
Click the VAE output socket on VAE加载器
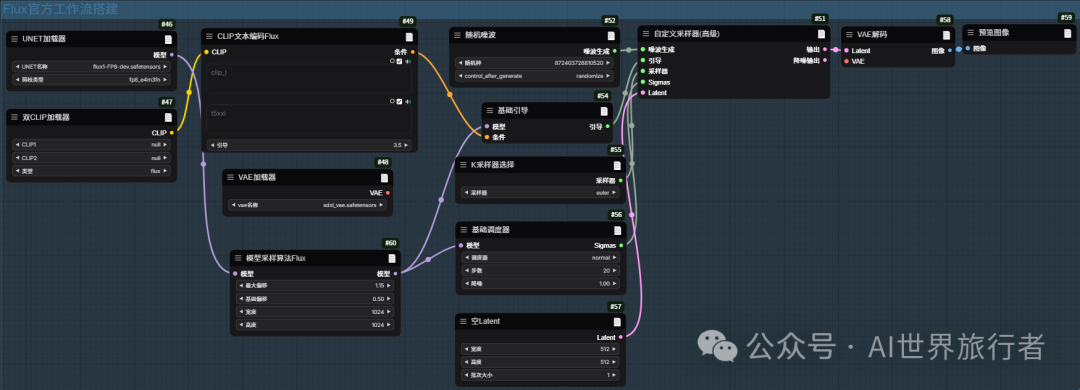(388, 193)
